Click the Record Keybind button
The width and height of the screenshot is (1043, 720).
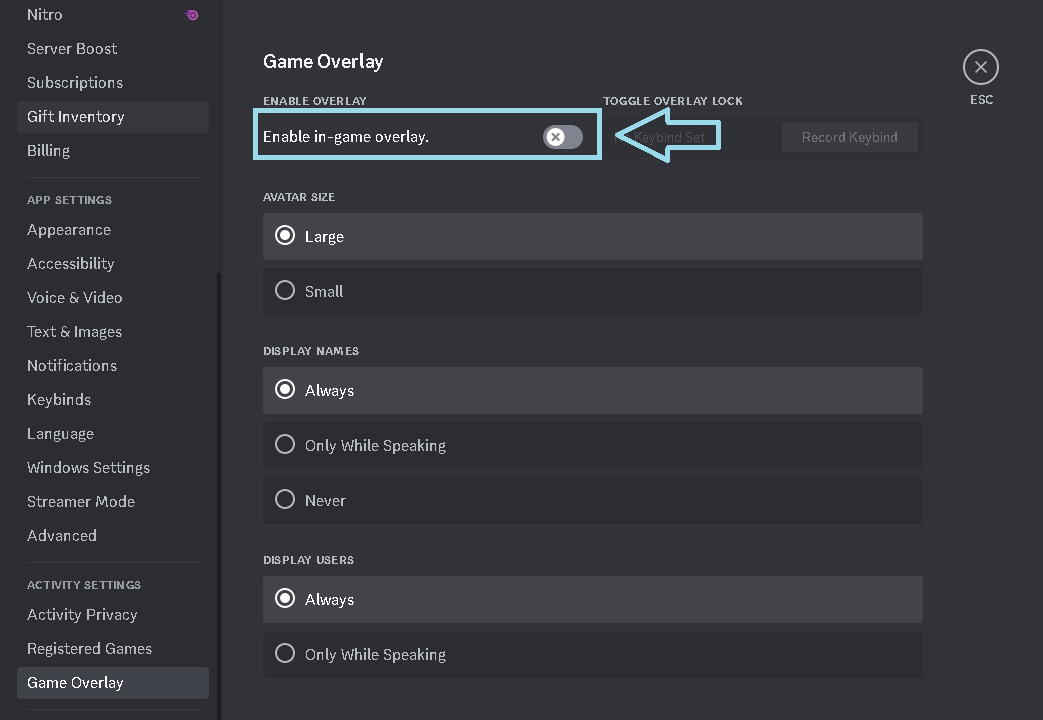click(x=849, y=137)
